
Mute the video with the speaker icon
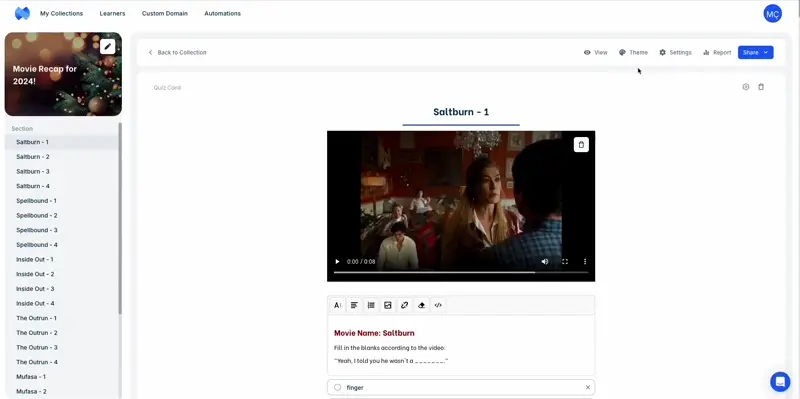click(x=544, y=261)
